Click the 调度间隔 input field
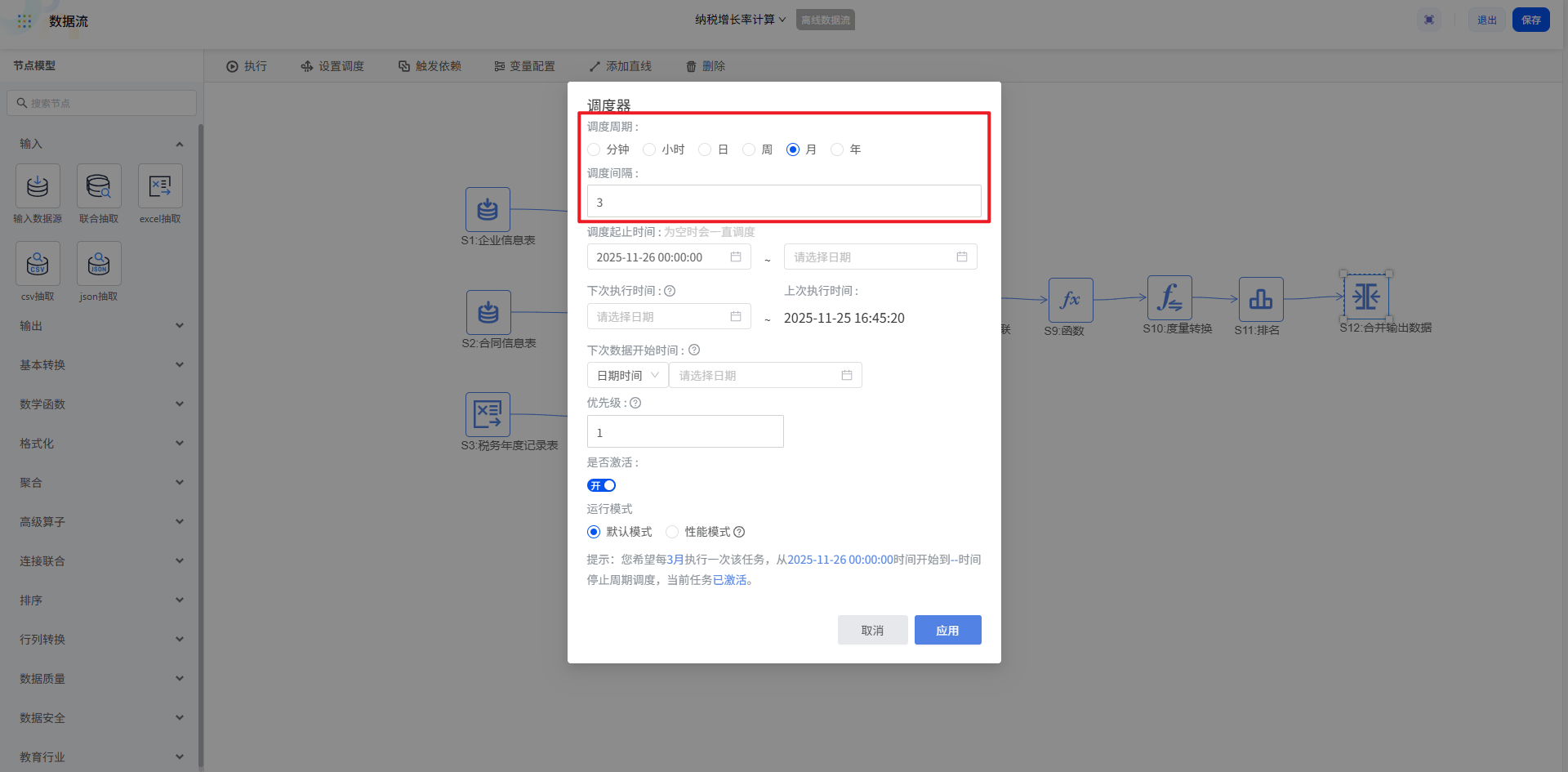This screenshot has width=1568, height=772. pos(783,202)
